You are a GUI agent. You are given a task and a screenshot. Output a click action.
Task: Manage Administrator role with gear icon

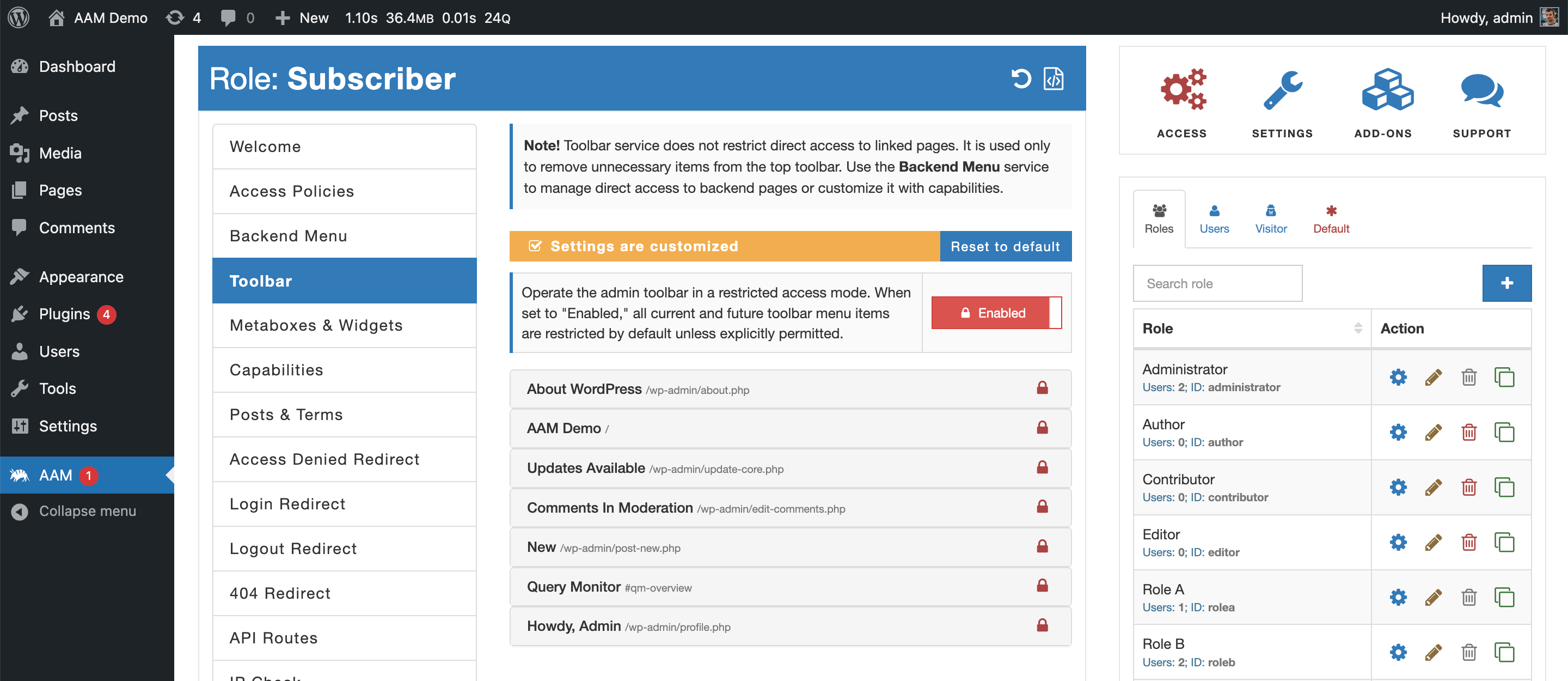1398,377
